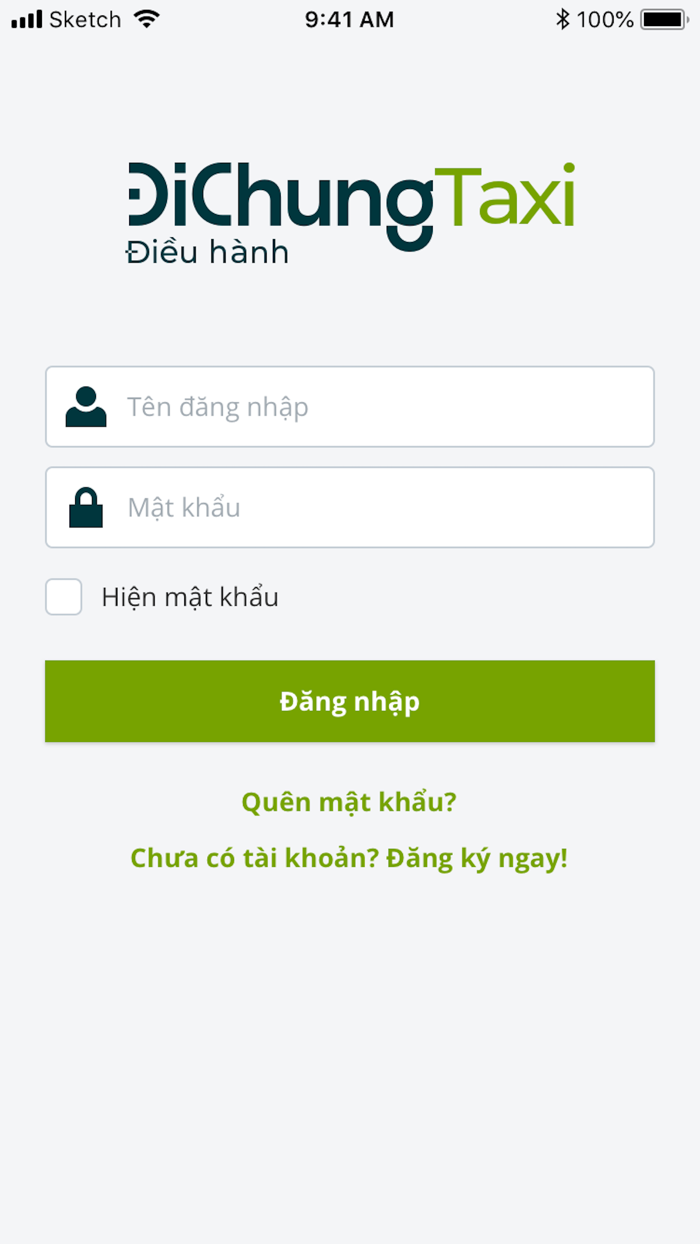Uncheck the password visibility box

coord(63,596)
